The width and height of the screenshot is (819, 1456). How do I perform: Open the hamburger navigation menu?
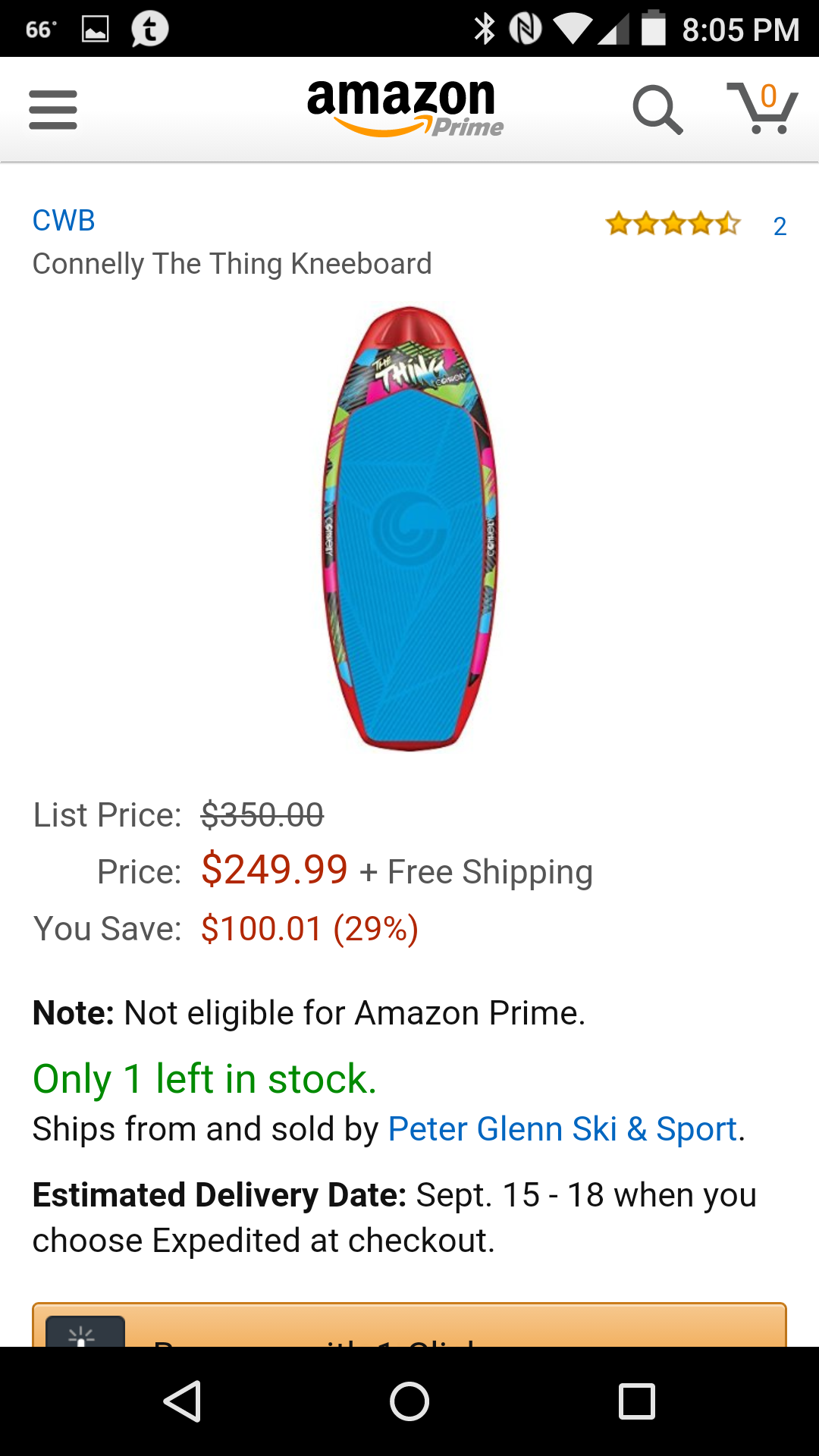[53, 110]
